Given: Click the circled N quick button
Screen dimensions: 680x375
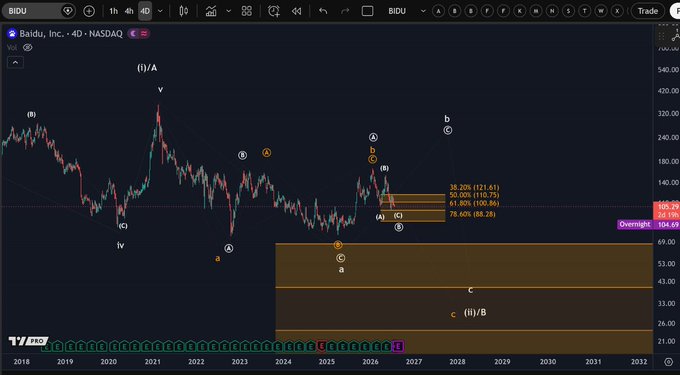Looking at the screenshot, I should click(552, 11).
